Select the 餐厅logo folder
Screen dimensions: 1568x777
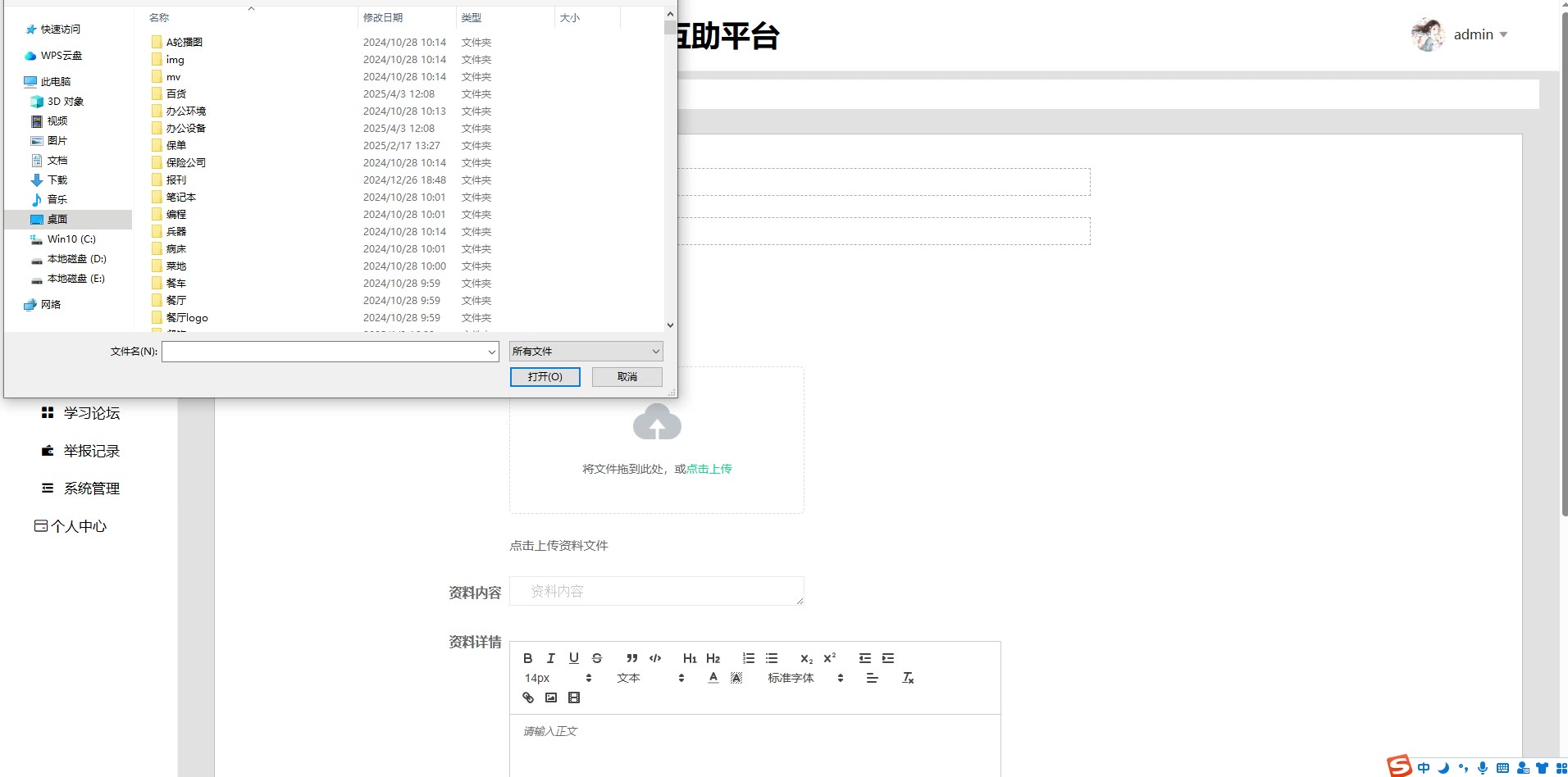(187, 318)
